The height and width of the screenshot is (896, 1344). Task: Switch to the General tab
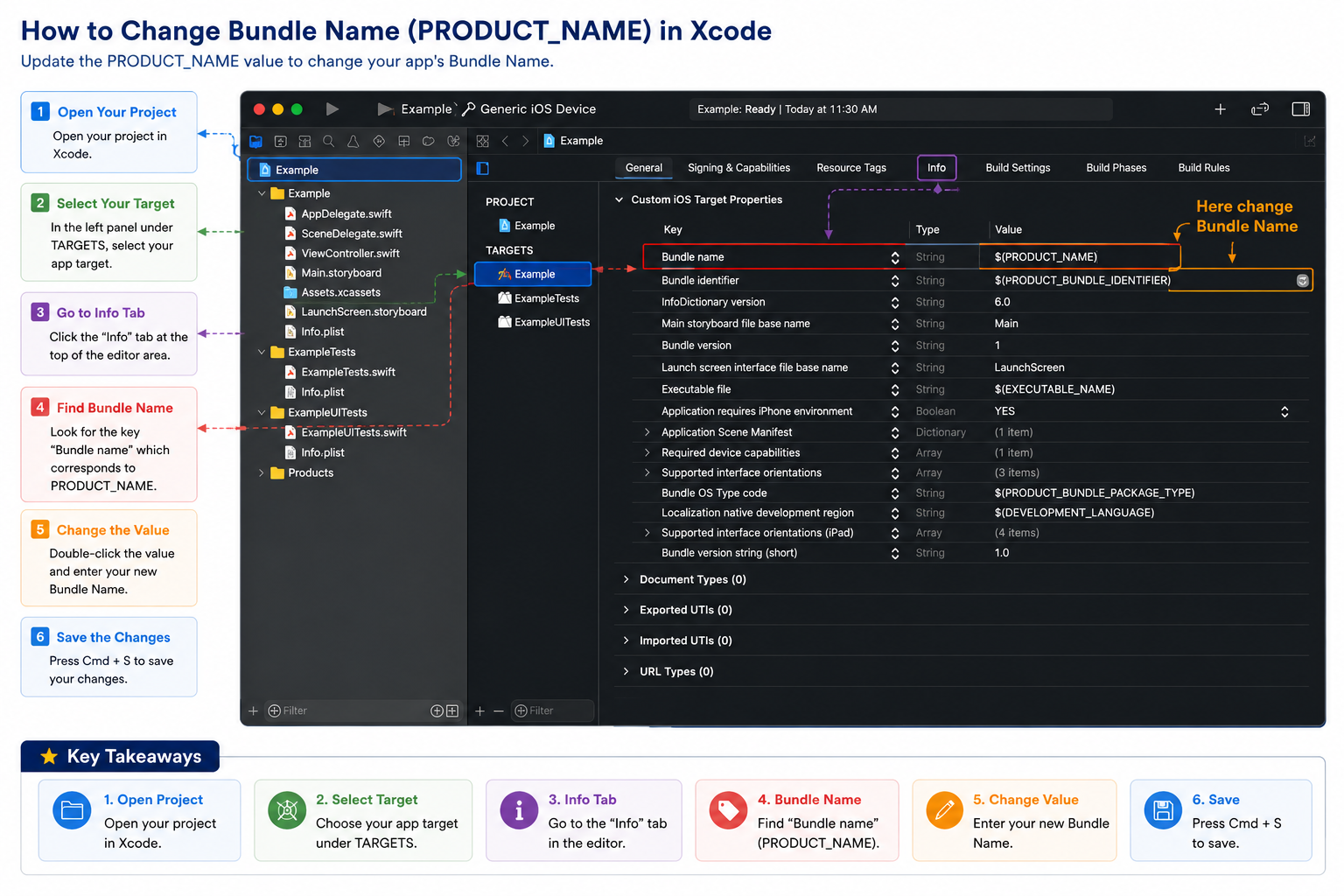click(x=644, y=168)
